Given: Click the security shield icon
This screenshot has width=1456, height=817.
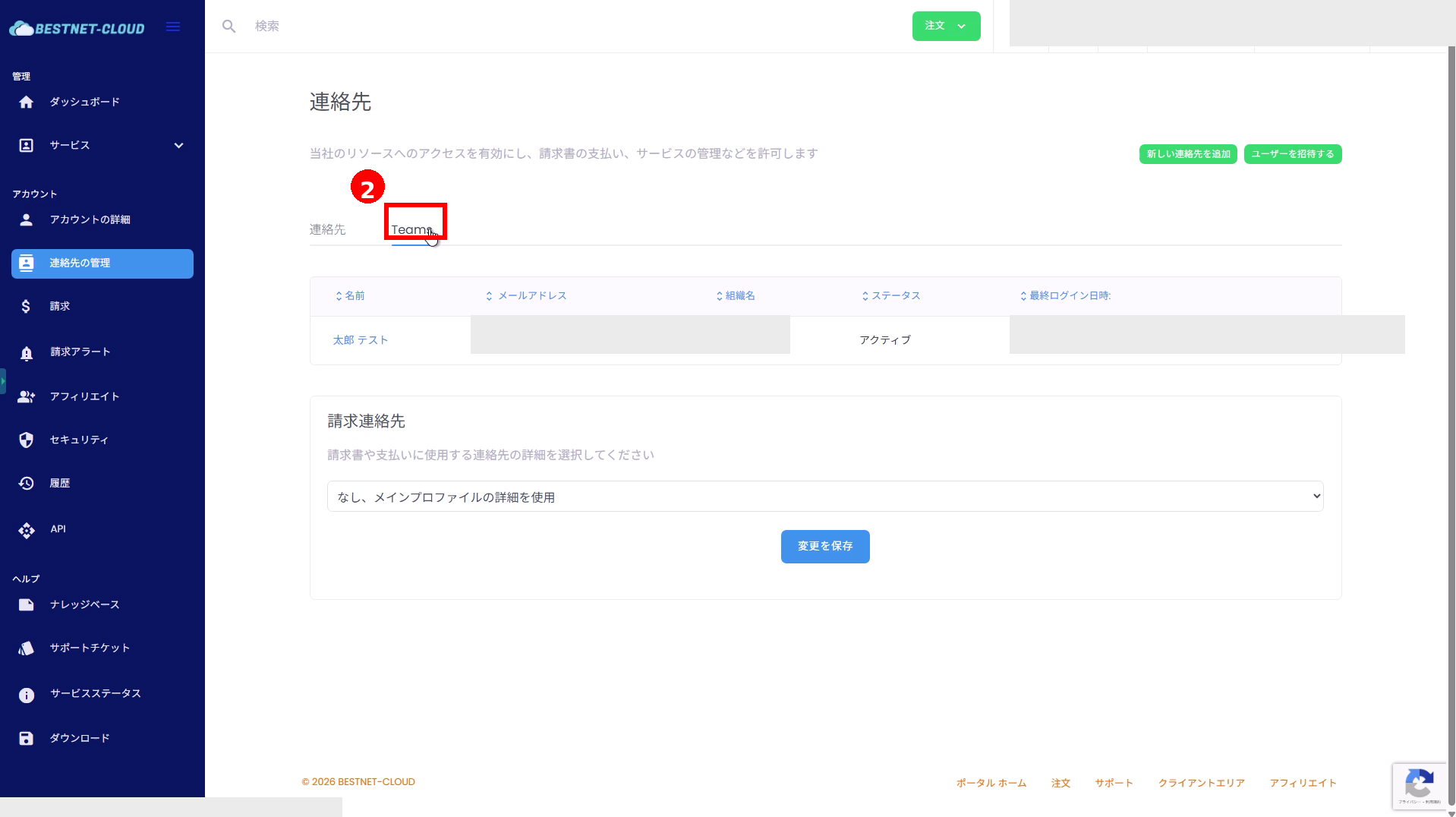Looking at the screenshot, I should (27, 440).
